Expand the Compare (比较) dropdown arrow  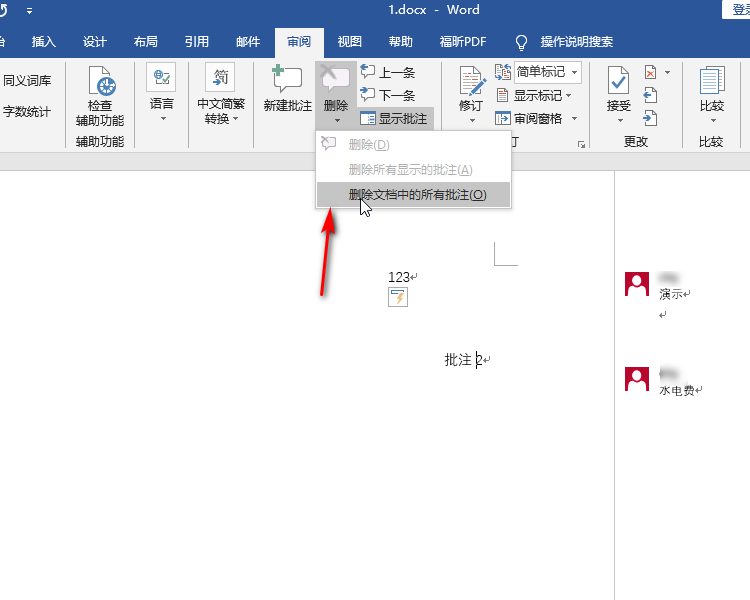(713, 121)
